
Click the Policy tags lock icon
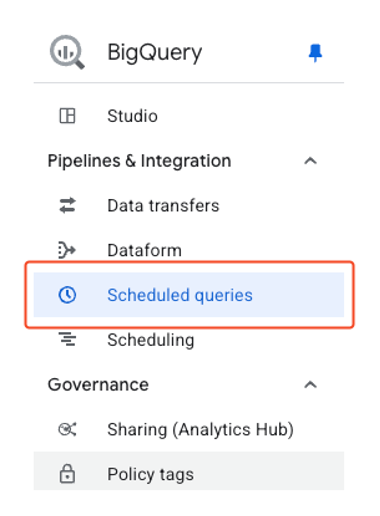tap(67, 473)
